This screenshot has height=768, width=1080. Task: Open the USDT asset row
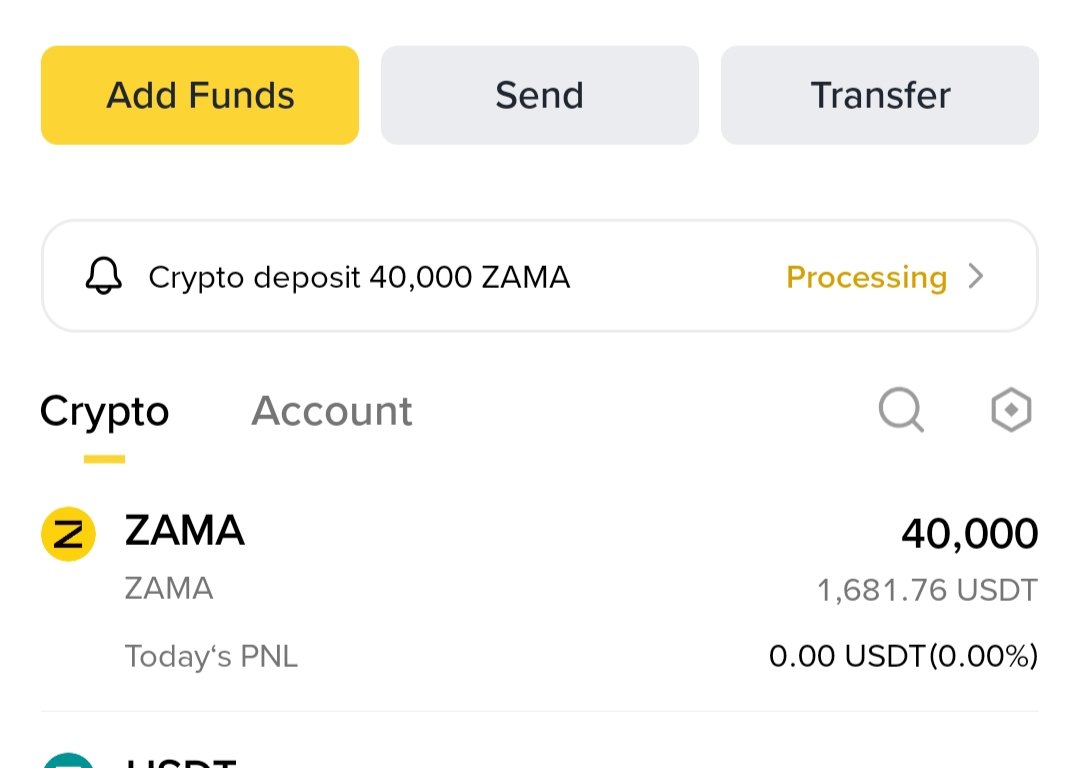[x=540, y=760]
